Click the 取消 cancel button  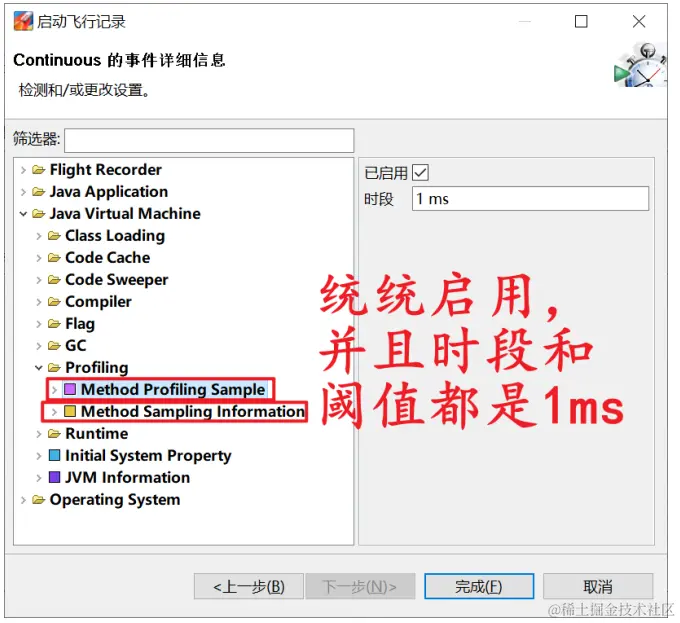tap(598, 586)
